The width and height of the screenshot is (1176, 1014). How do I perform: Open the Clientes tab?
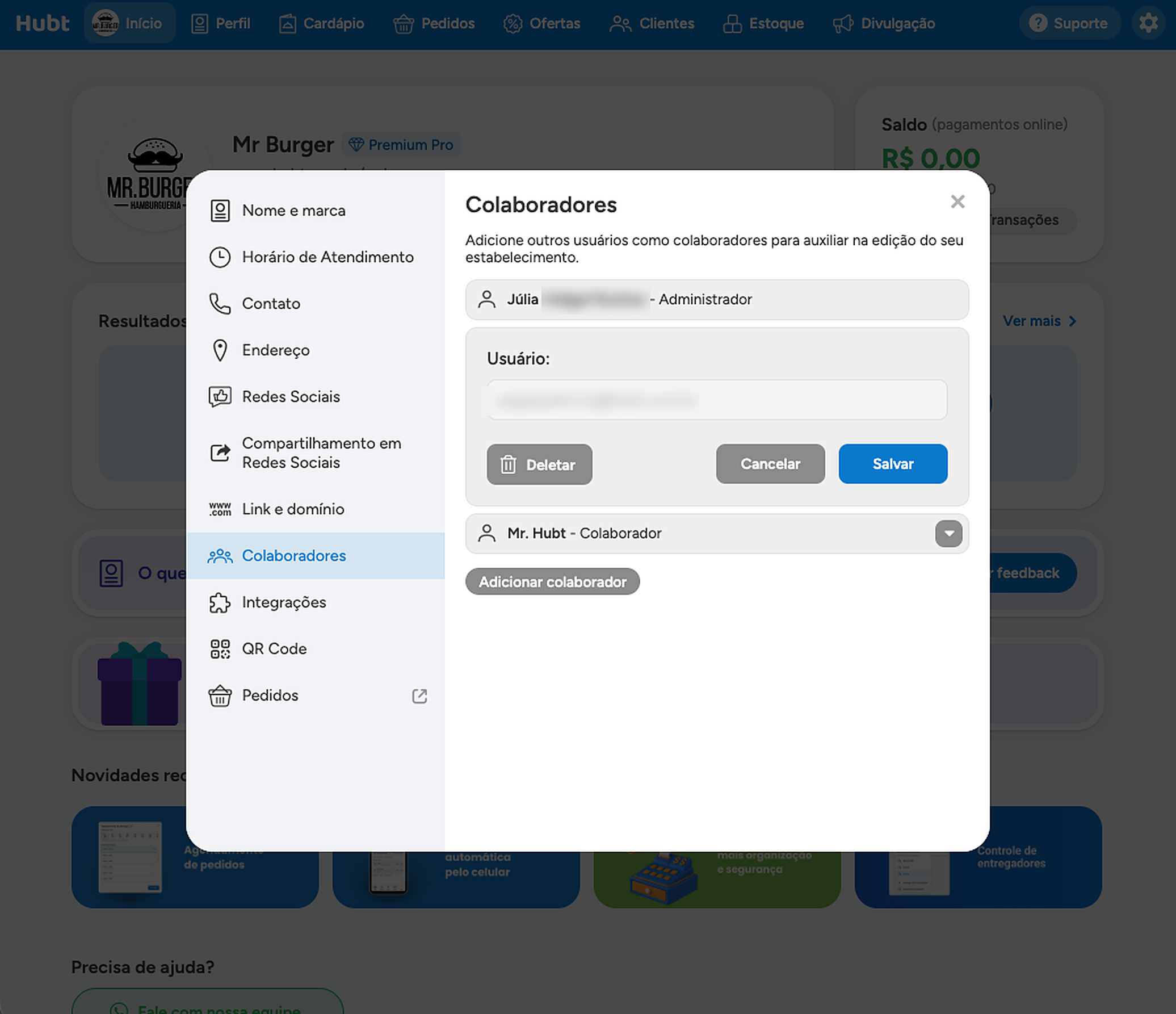click(x=652, y=23)
